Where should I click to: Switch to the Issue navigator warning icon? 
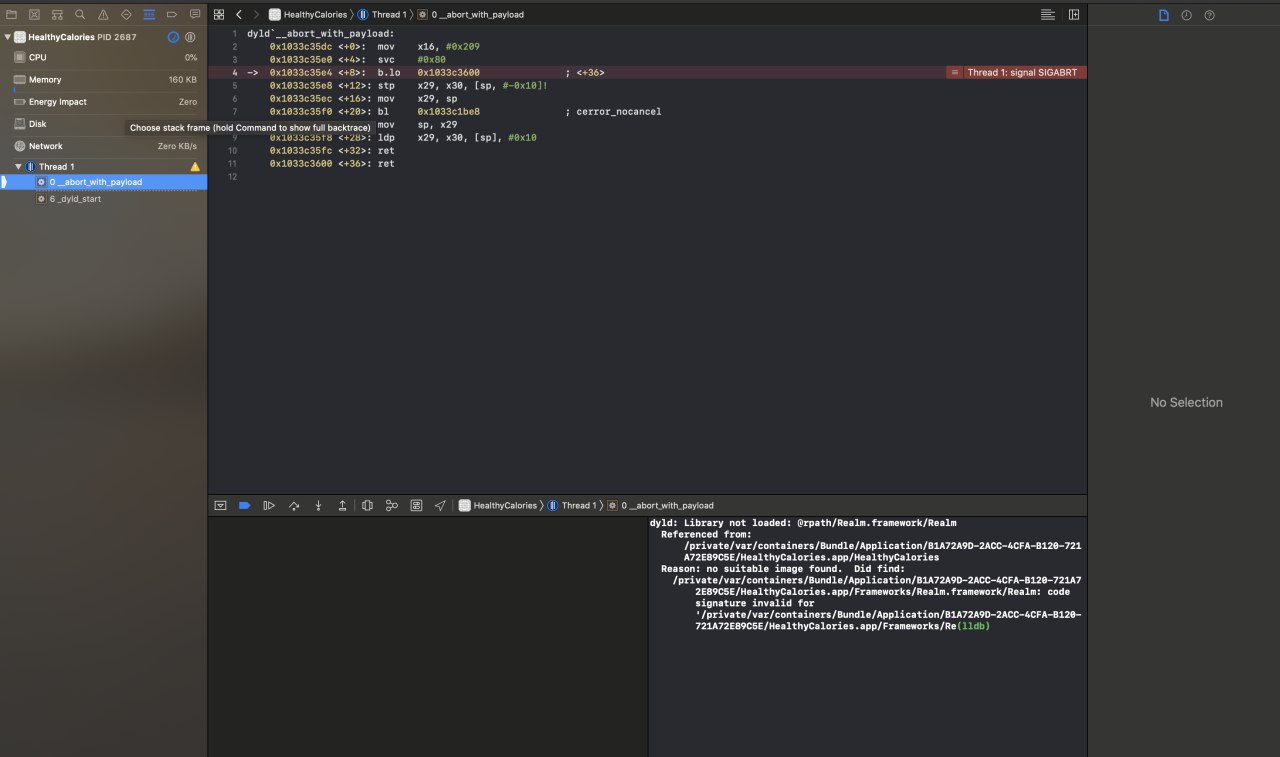(x=103, y=15)
